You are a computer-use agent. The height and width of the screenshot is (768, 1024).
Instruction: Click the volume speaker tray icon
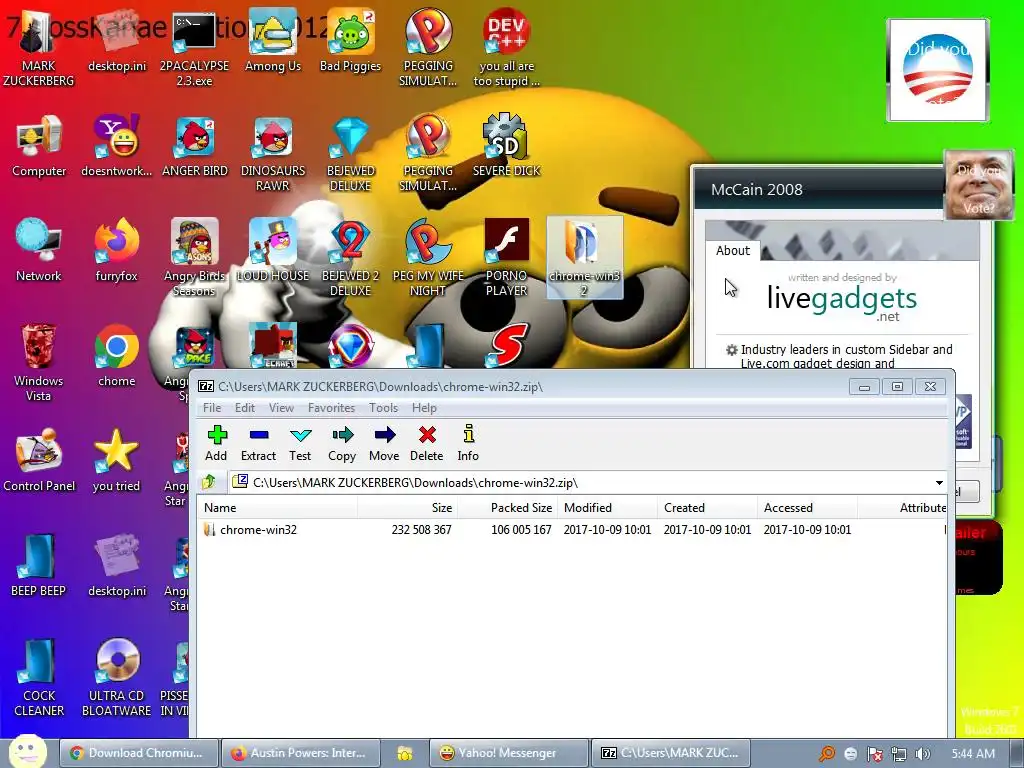point(922,754)
